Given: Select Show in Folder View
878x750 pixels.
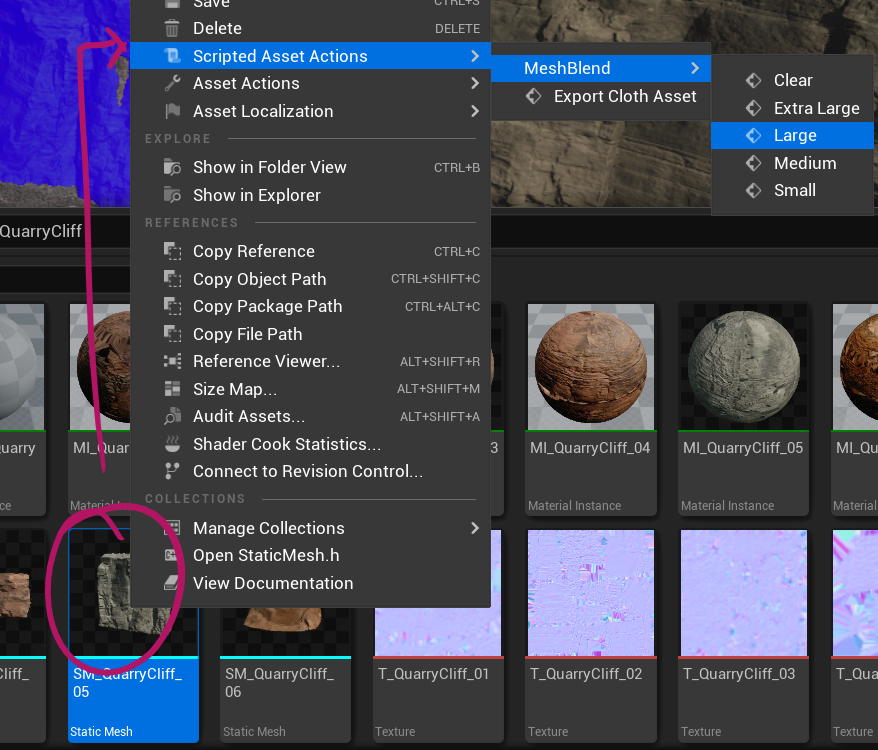Looking at the screenshot, I should [311, 167].
